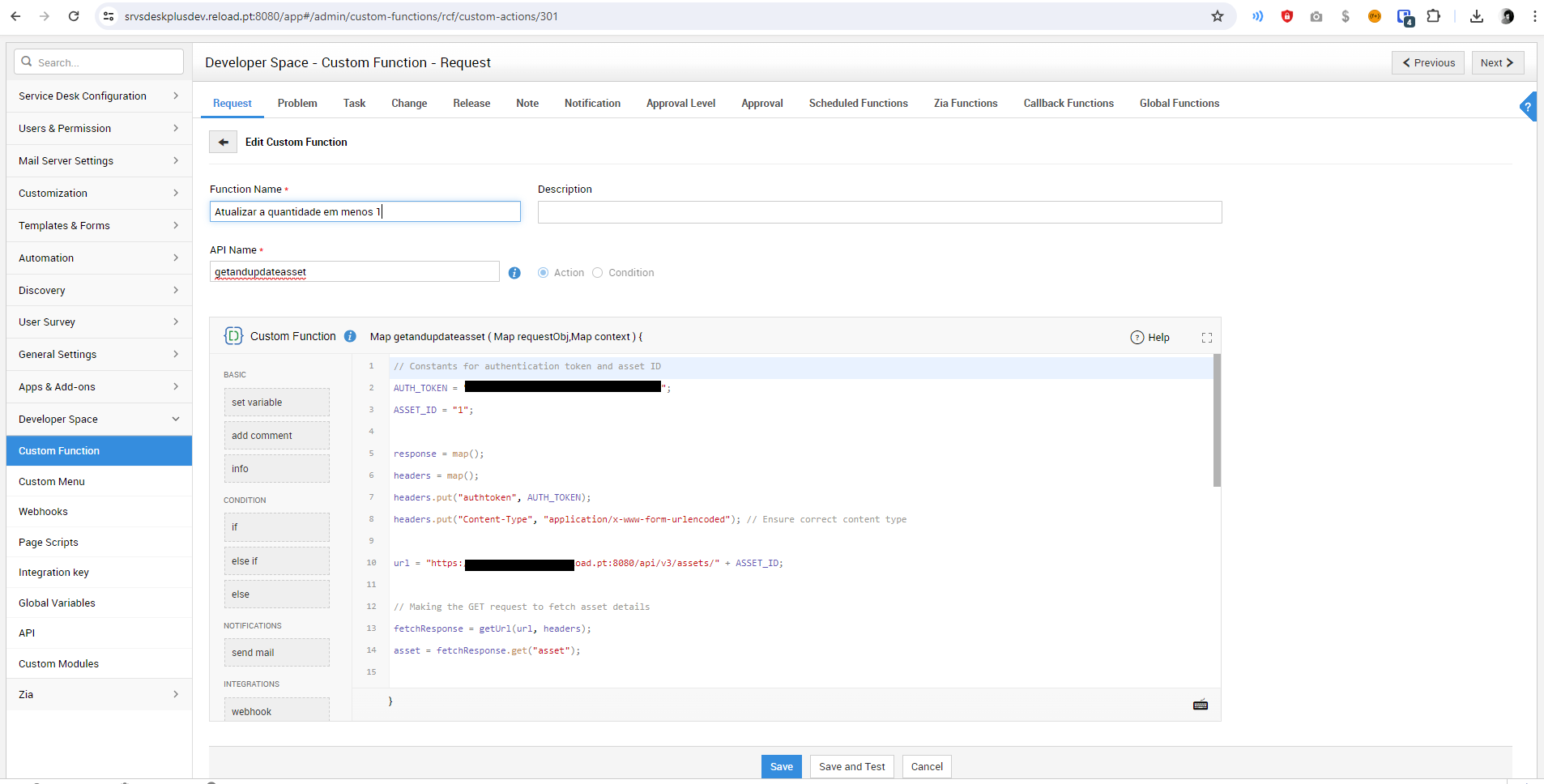Expand the Discovery section
The image size is (1544, 784).
point(99,290)
